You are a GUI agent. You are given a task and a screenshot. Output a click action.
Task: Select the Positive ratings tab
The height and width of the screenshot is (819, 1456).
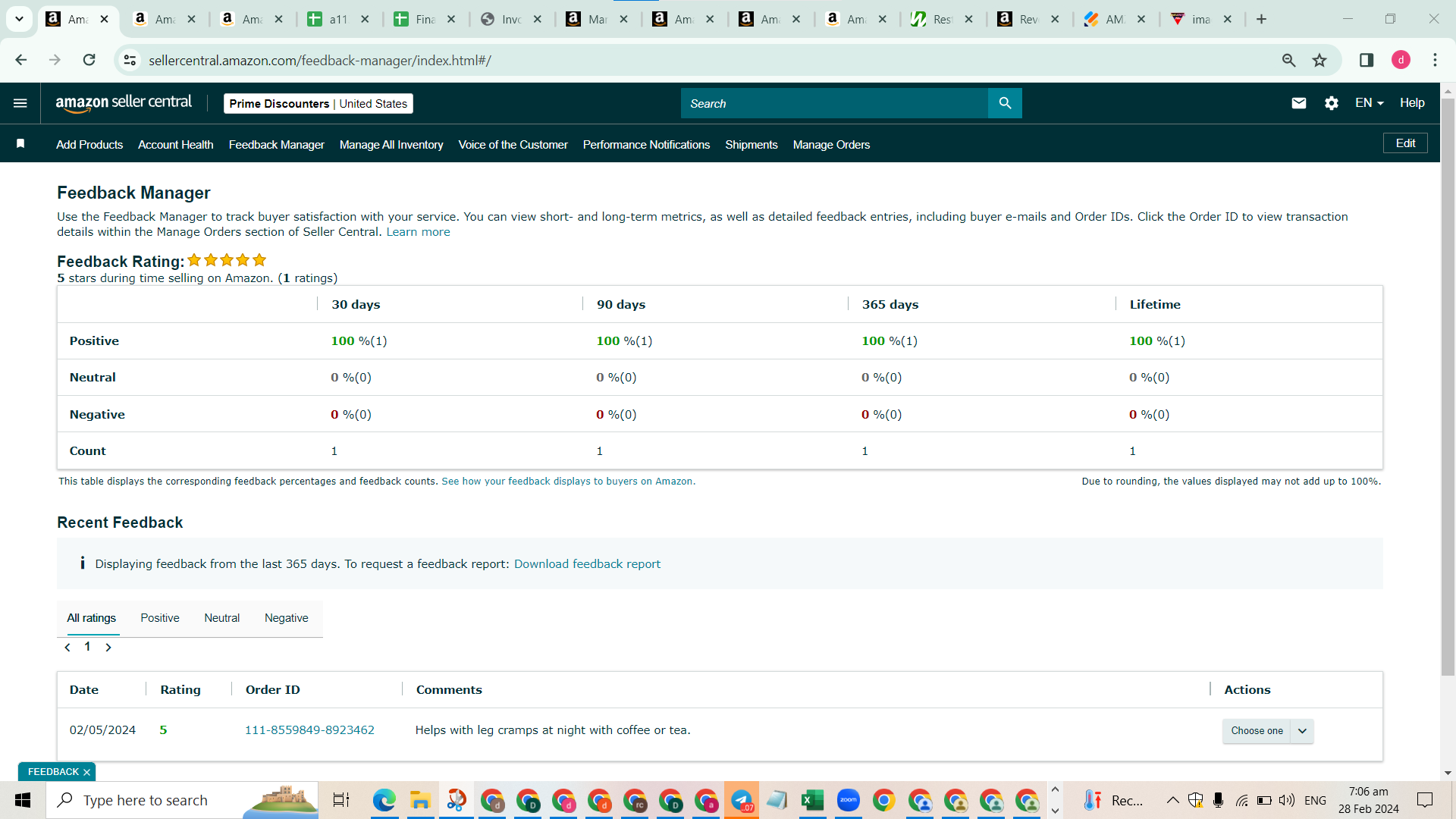pyautogui.click(x=160, y=618)
